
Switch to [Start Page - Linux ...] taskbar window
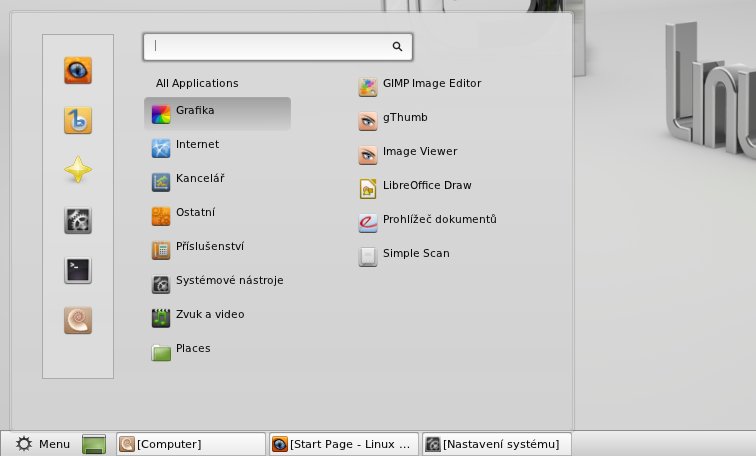point(344,444)
